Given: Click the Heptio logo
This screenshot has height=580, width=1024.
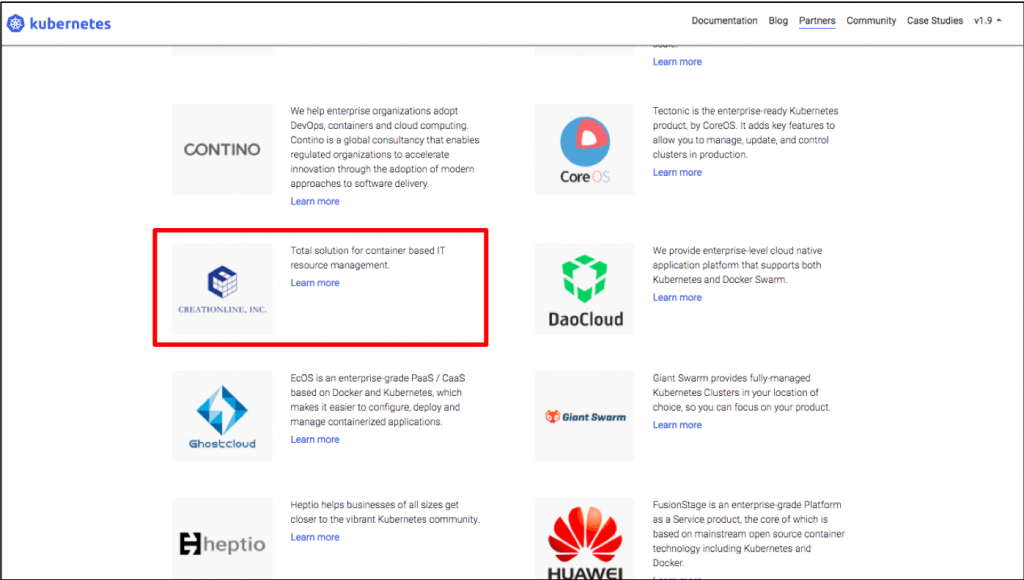Looking at the screenshot, I should pos(222,543).
